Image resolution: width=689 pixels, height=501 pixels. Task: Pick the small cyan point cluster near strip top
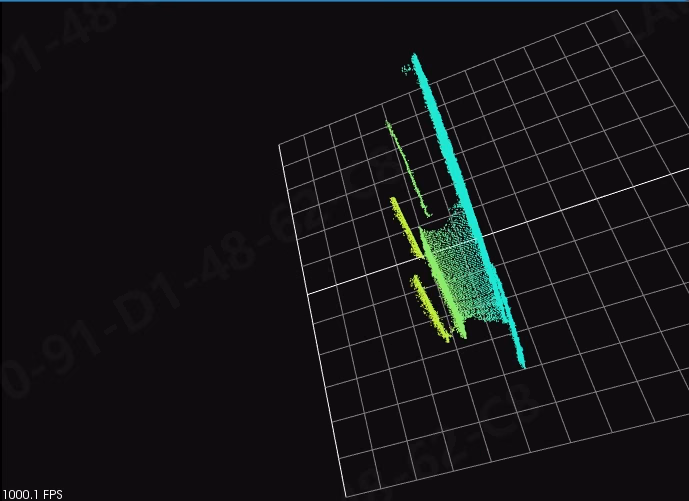pyautogui.click(x=406, y=69)
